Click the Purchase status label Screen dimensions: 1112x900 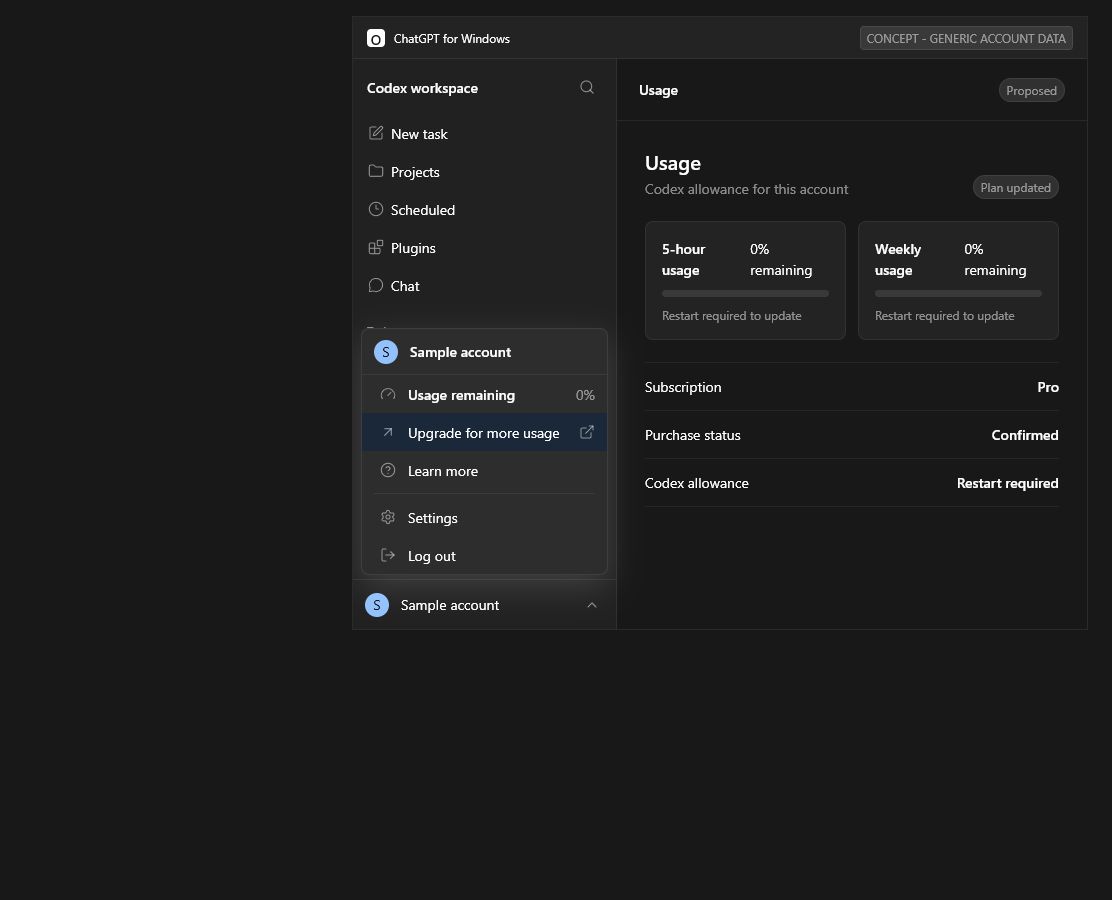[x=692, y=435]
